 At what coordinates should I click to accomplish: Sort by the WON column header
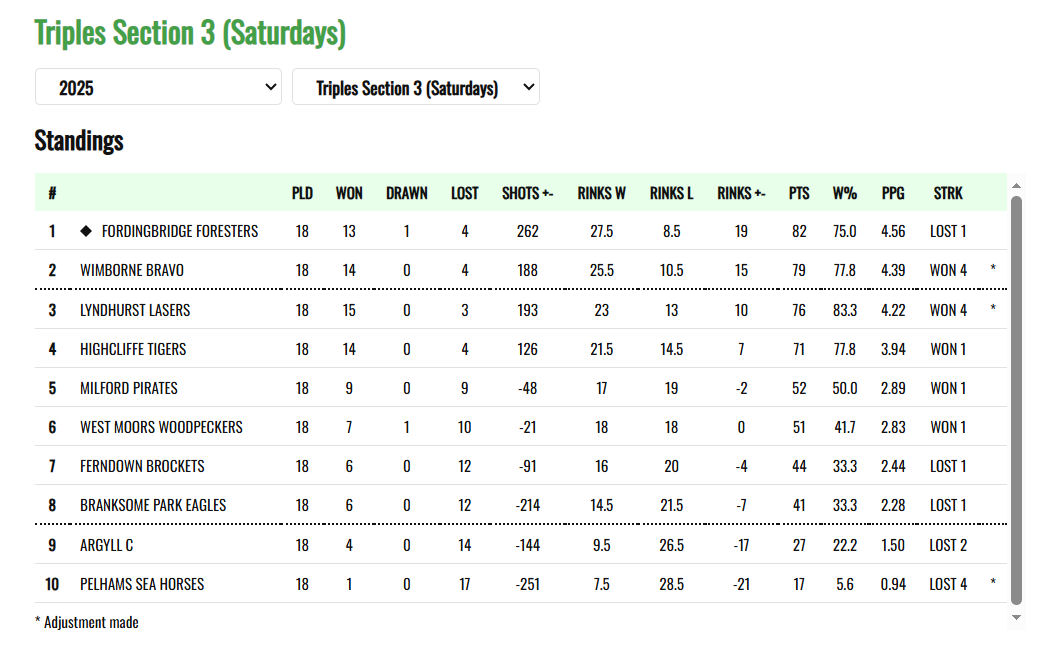(349, 193)
